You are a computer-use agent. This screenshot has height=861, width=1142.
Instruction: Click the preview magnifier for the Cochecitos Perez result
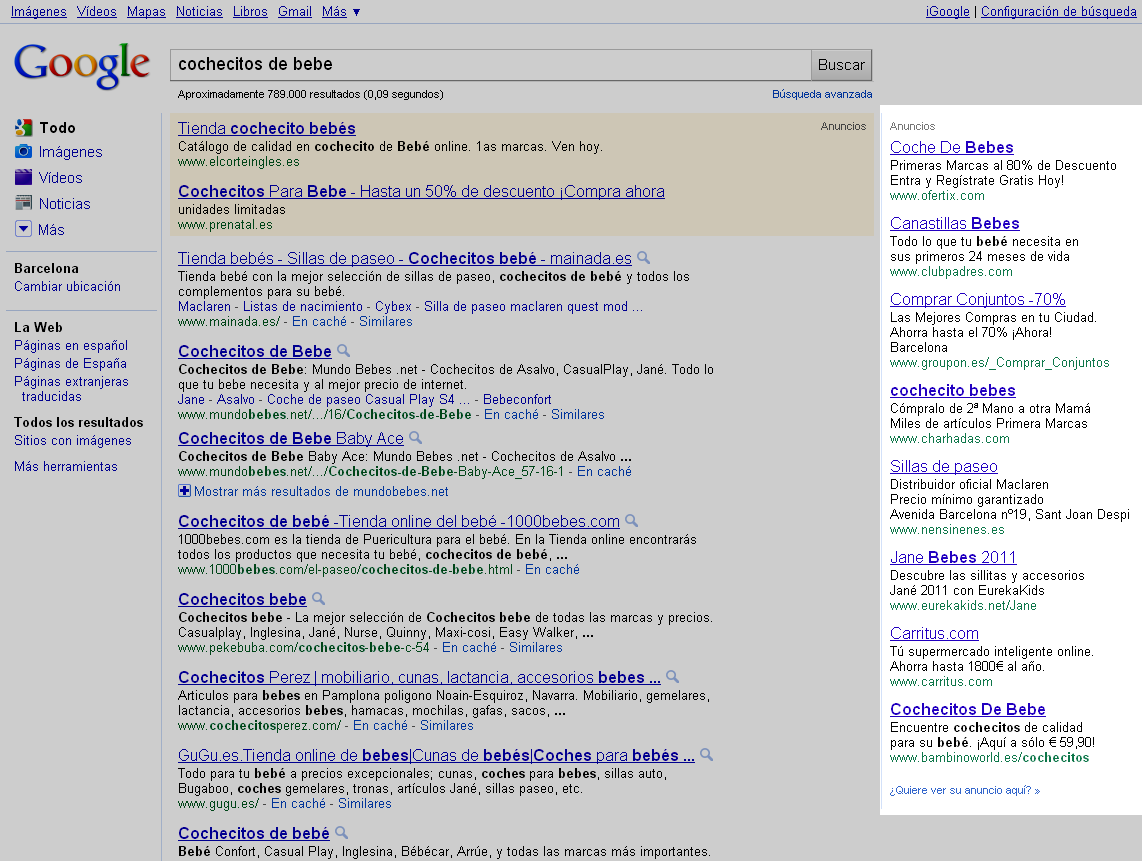point(672,677)
